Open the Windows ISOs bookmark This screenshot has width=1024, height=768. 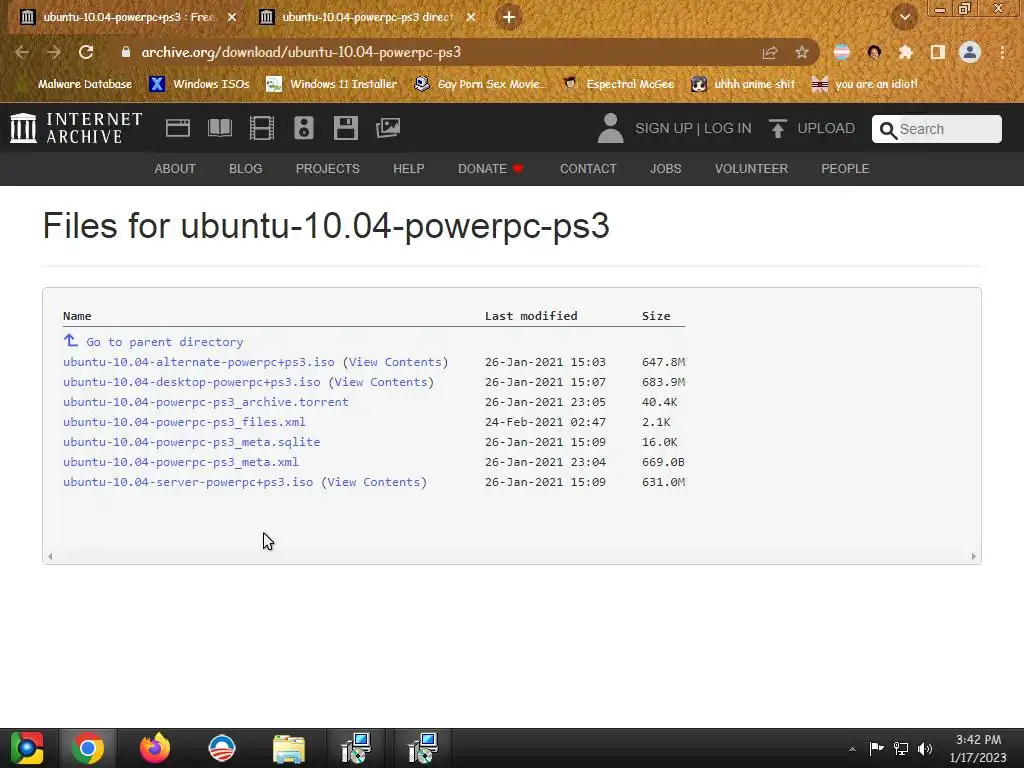click(199, 84)
